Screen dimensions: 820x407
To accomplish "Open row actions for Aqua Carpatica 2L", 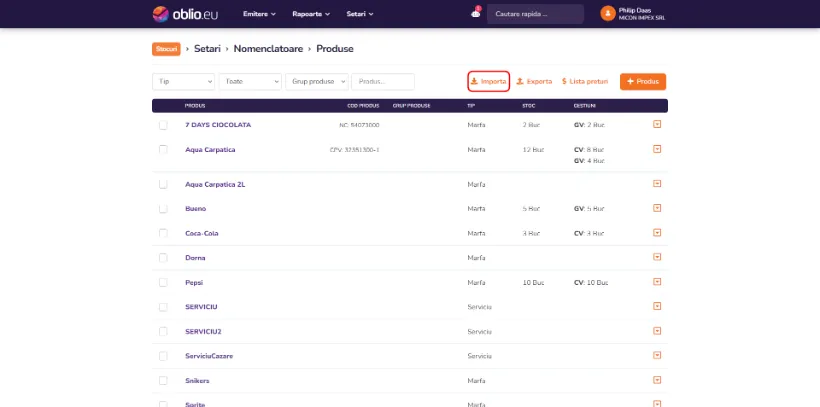I will [x=657, y=184].
